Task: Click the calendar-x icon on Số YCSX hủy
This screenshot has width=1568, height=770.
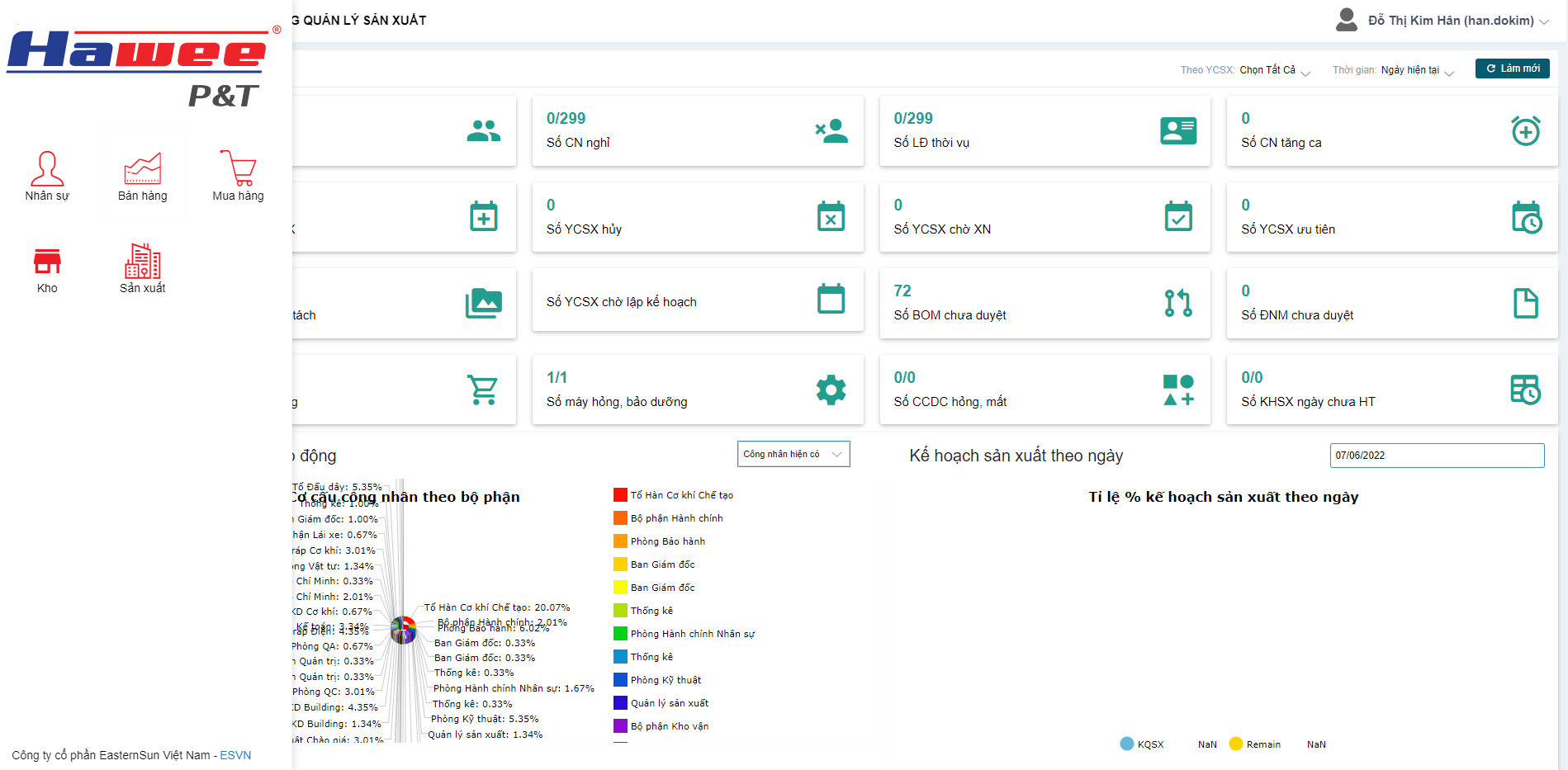Action: [x=831, y=217]
